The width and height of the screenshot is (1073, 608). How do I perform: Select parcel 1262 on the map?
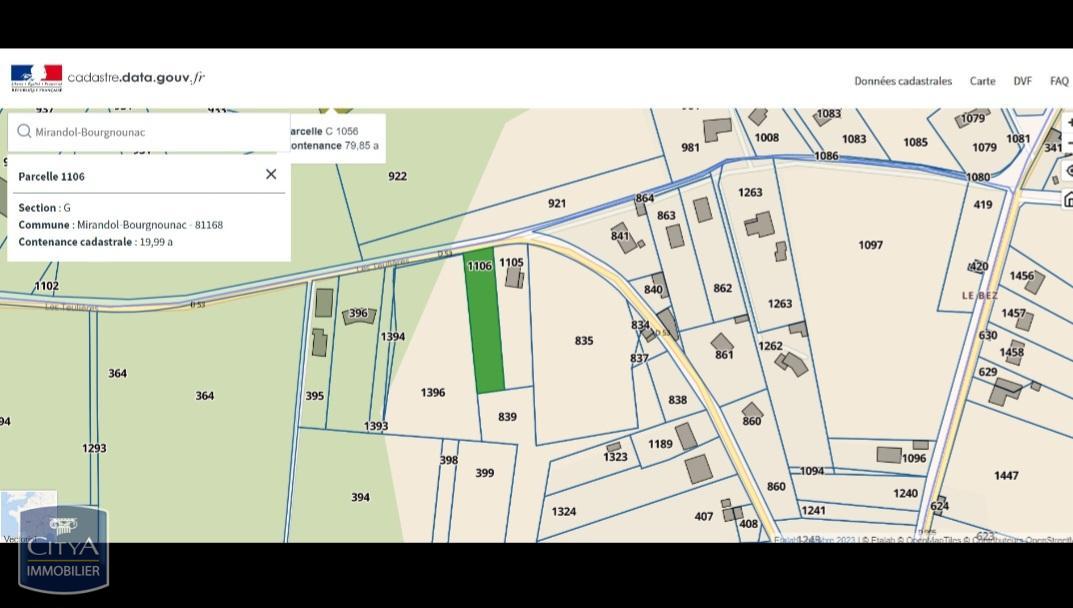click(x=770, y=346)
